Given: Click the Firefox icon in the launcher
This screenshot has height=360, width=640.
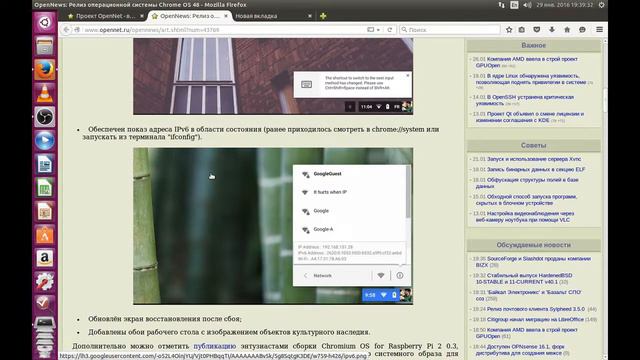Looking at the screenshot, I should [44, 69].
